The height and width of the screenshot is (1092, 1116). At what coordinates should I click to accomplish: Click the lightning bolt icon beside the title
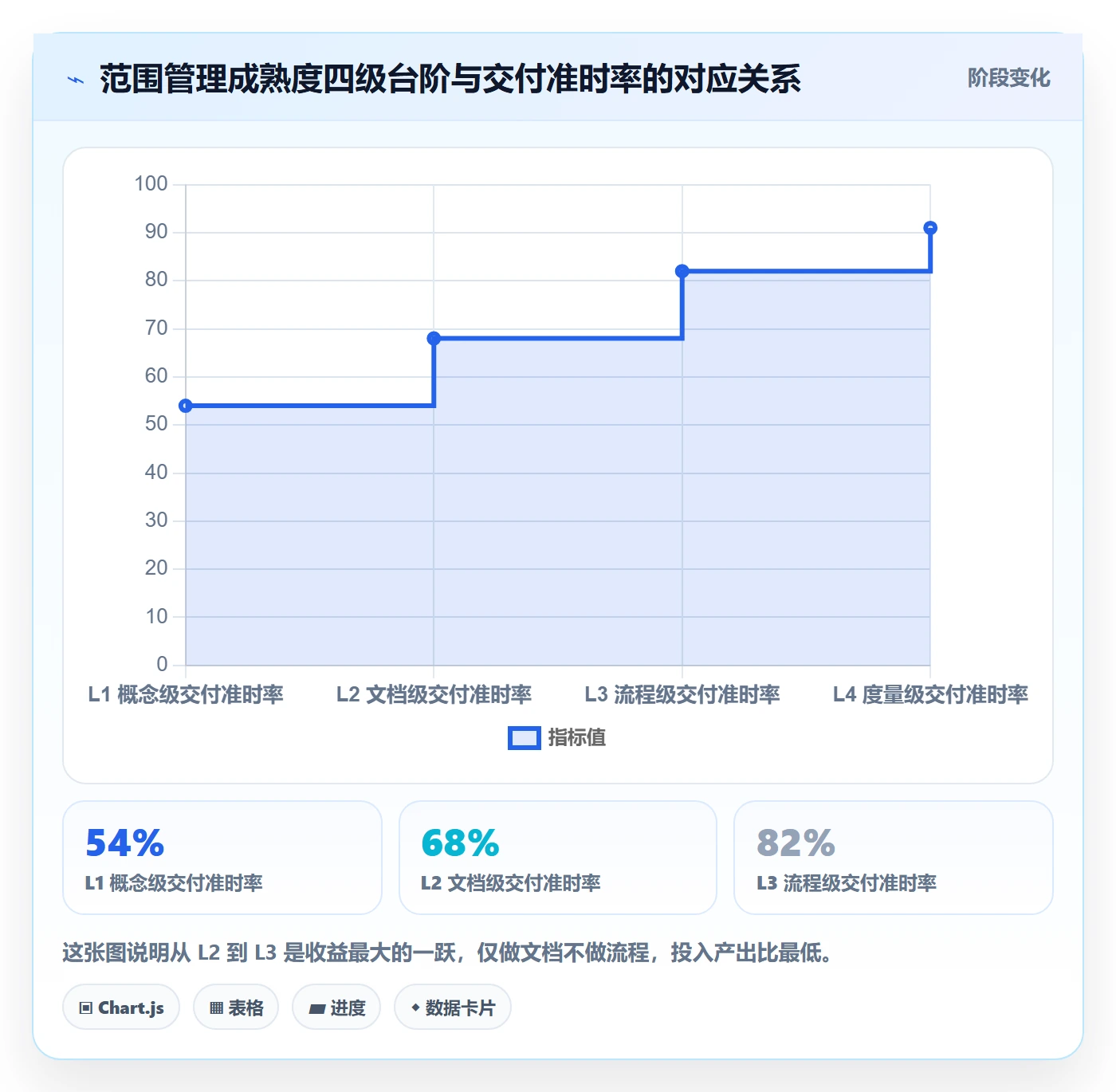[76, 80]
